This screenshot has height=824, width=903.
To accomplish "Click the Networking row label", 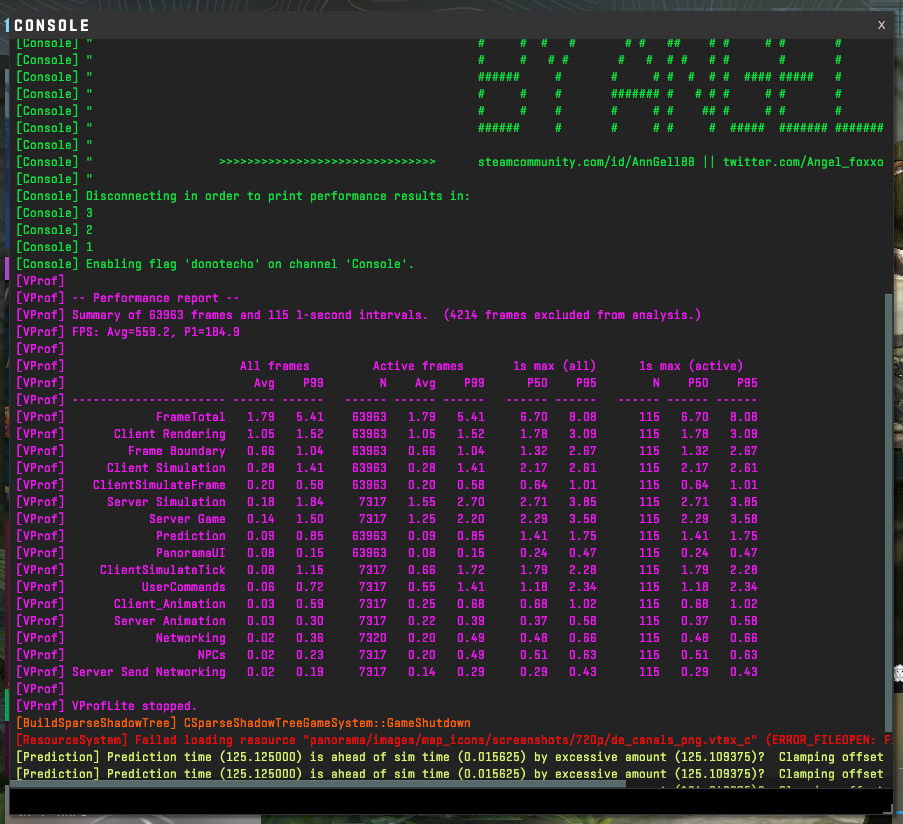I will coord(190,638).
